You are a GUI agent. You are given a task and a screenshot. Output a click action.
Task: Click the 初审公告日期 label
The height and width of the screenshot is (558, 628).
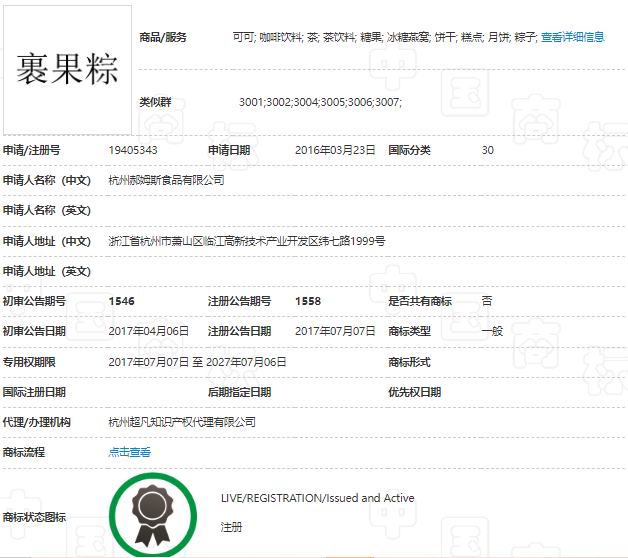point(34,331)
